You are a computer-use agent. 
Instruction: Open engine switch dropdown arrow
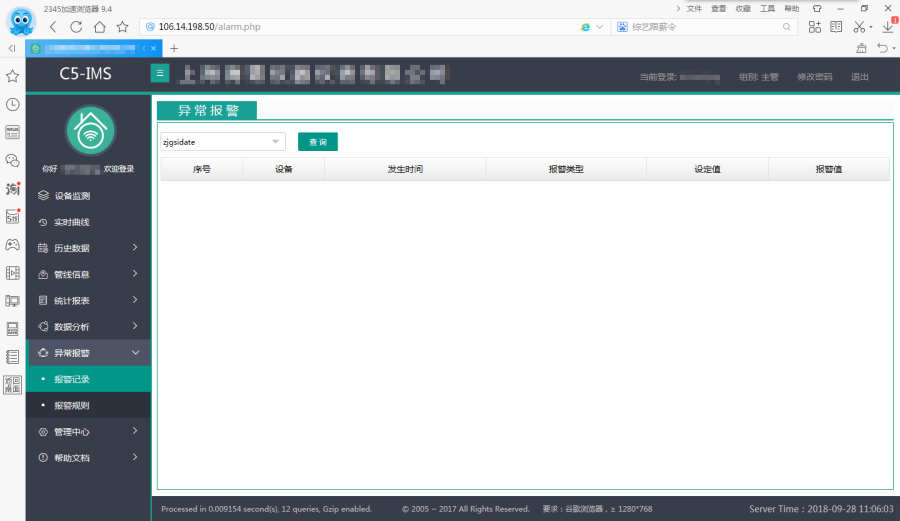tap(600, 27)
